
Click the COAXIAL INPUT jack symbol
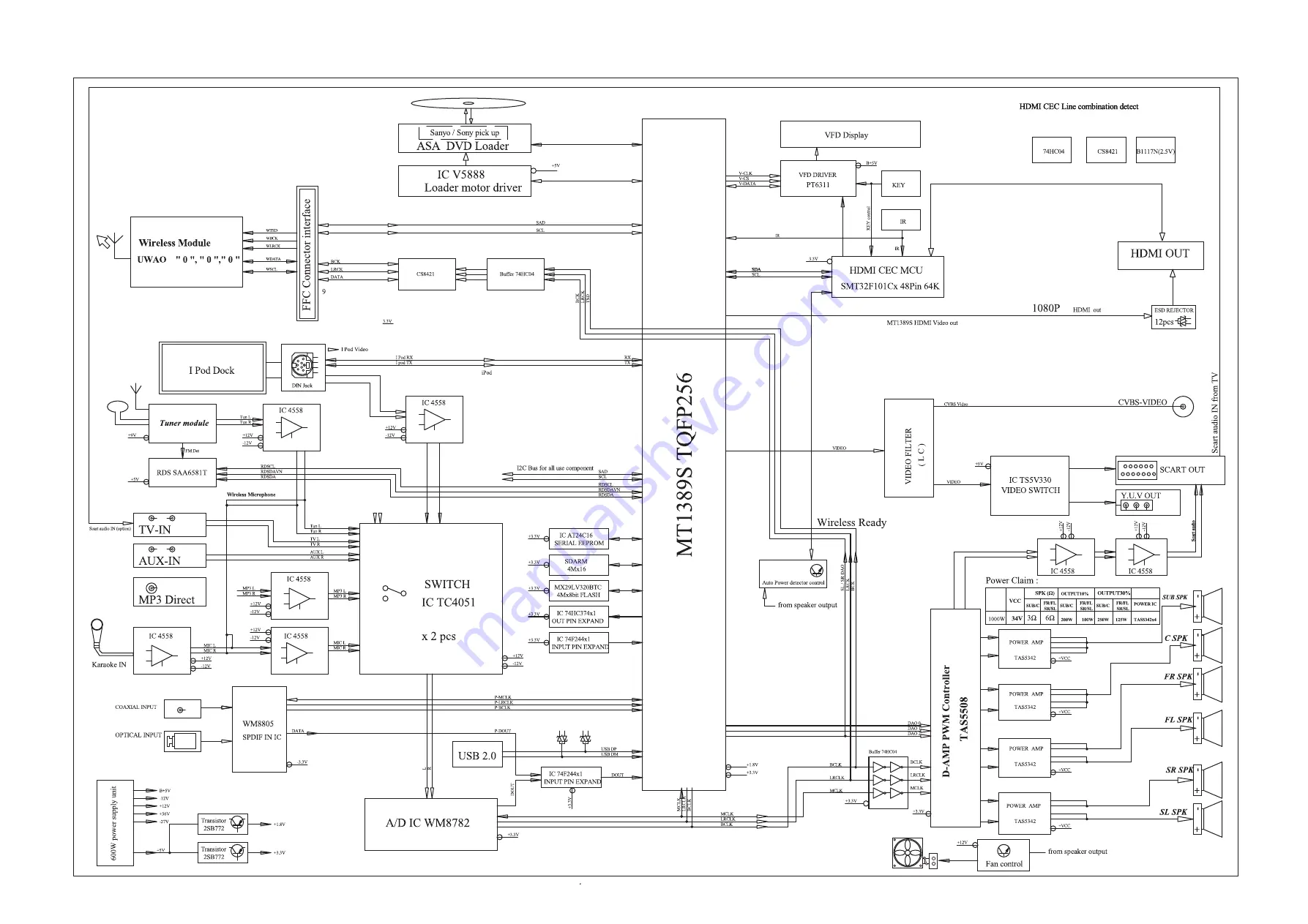click(182, 709)
